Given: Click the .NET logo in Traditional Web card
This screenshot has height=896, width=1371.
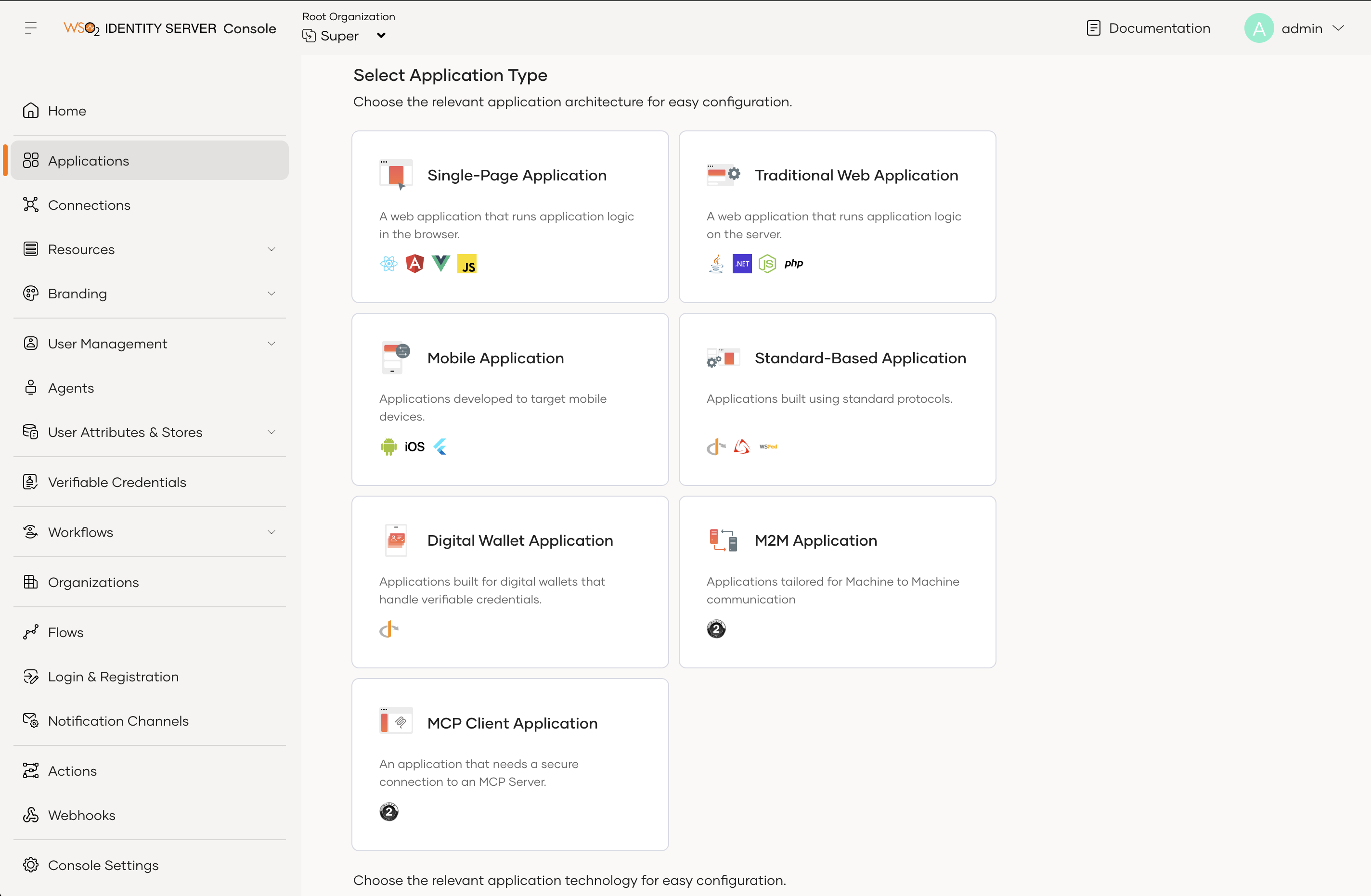Looking at the screenshot, I should 742,264.
